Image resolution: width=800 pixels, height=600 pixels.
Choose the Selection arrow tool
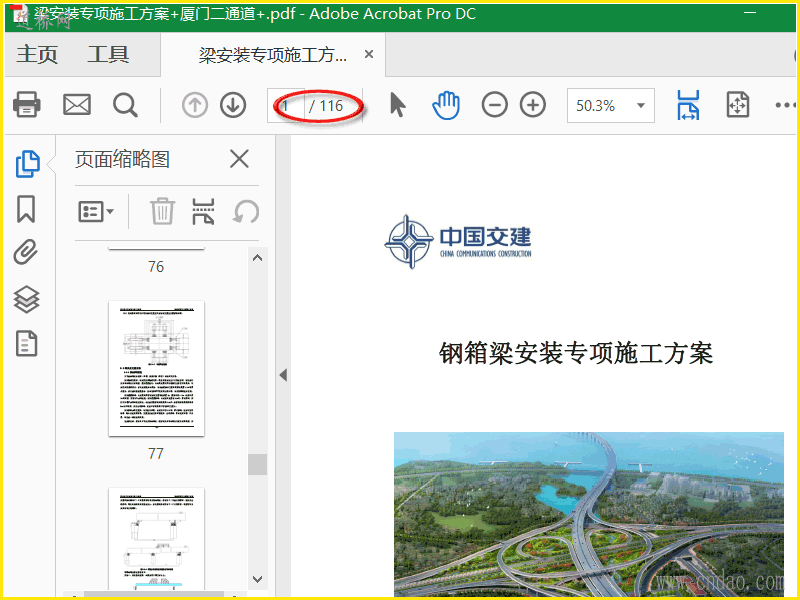click(x=397, y=105)
